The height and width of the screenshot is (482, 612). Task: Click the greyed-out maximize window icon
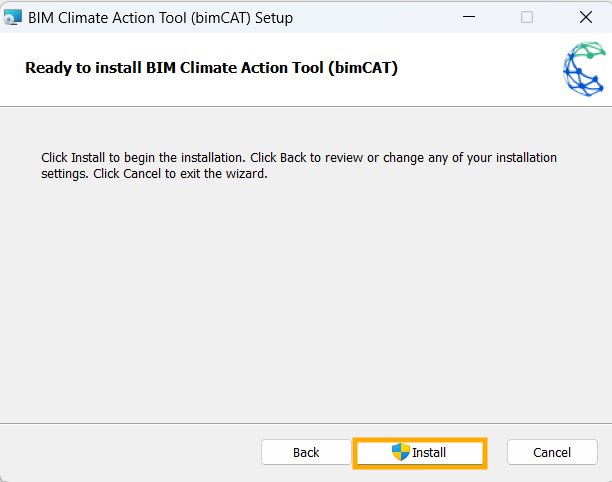point(527,17)
